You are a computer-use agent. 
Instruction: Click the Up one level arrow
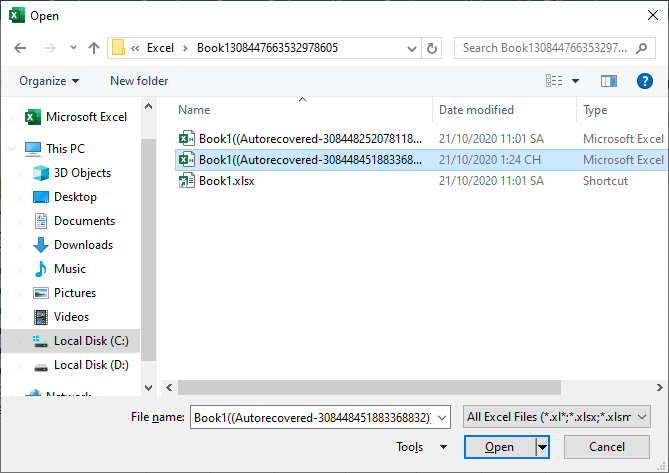click(x=94, y=47)
